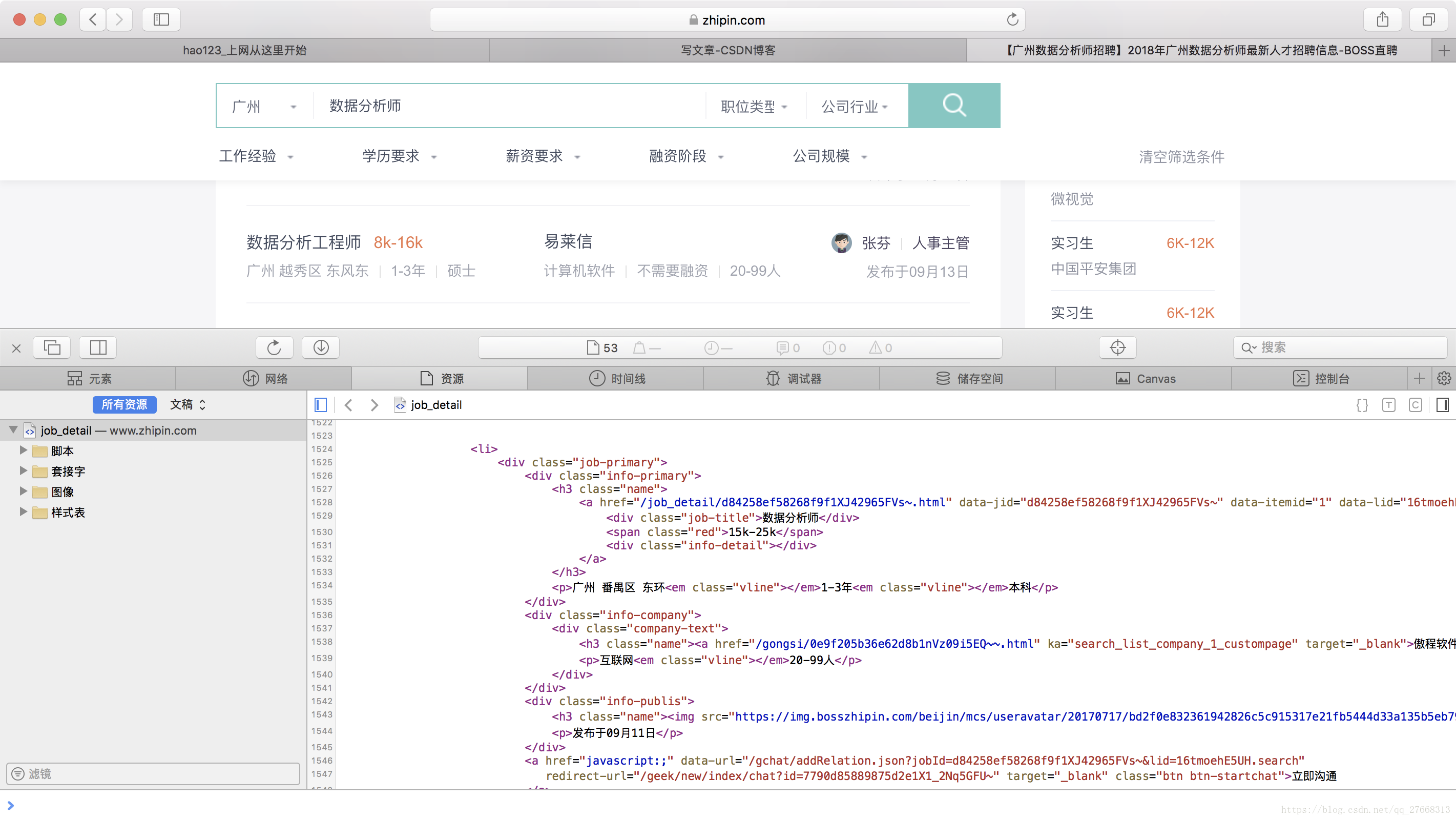
Task: Open Web Inspector settings gear
Action: point(1444,378)
